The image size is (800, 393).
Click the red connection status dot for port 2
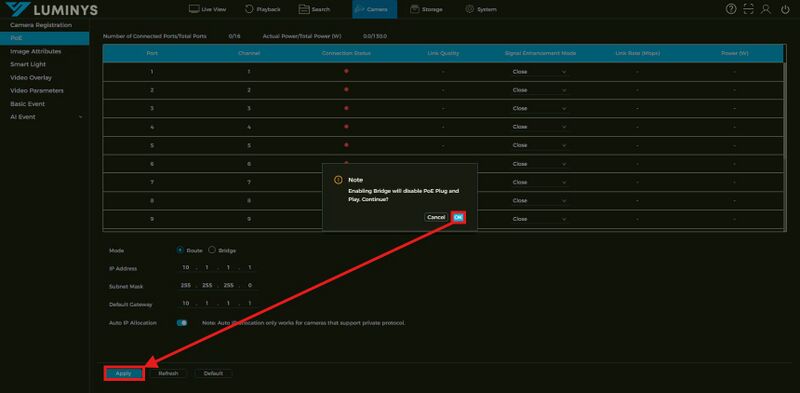tap(346, 89)
